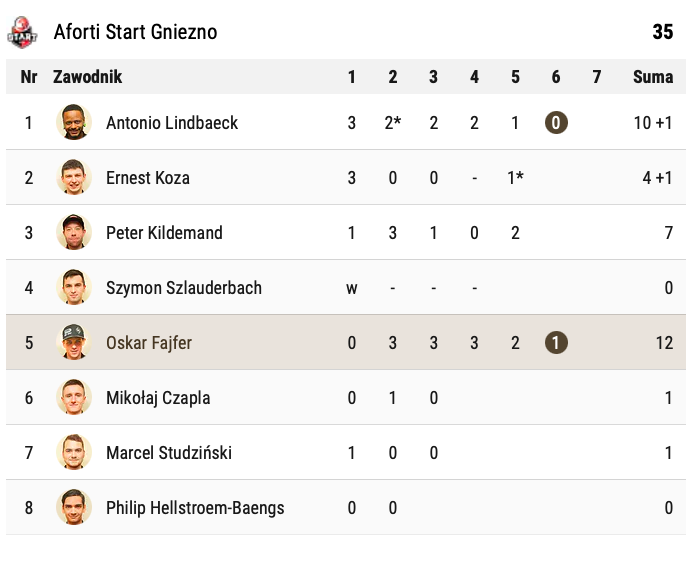This screenshot has height=570, width=697.
Task: Click Oskar Fajfer's heat 6 score badge
Action: [556, 343]
